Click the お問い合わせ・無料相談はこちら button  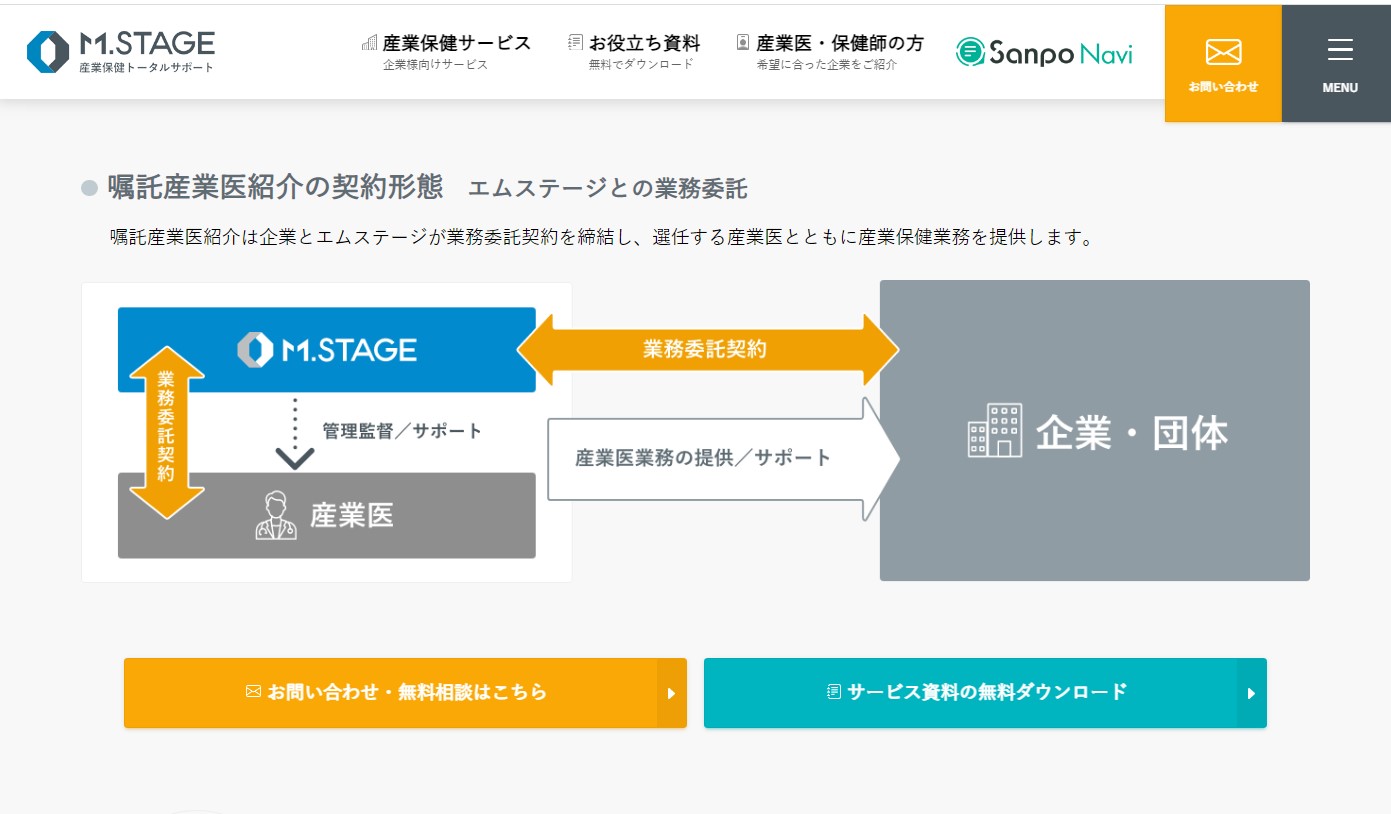click(x=396, y=692)
